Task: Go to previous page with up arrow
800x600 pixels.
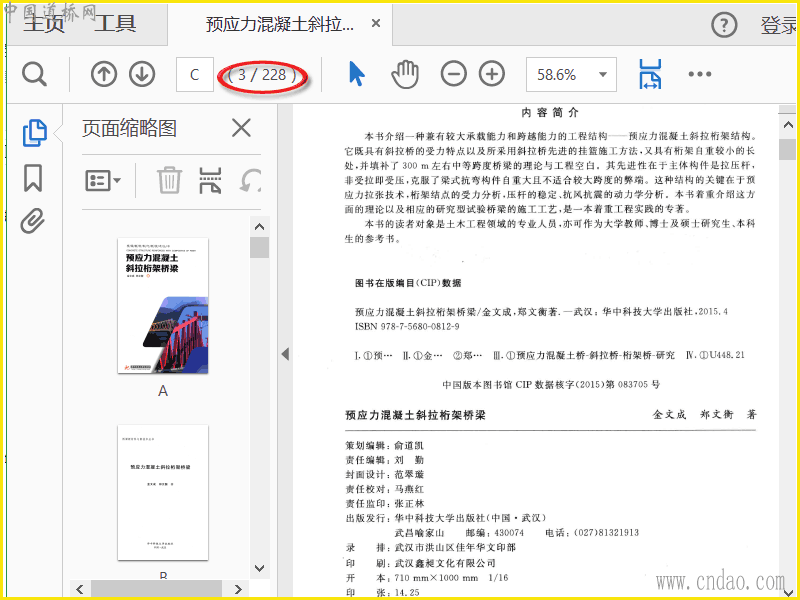Action: pyautogui.click(x=104, y=74)
